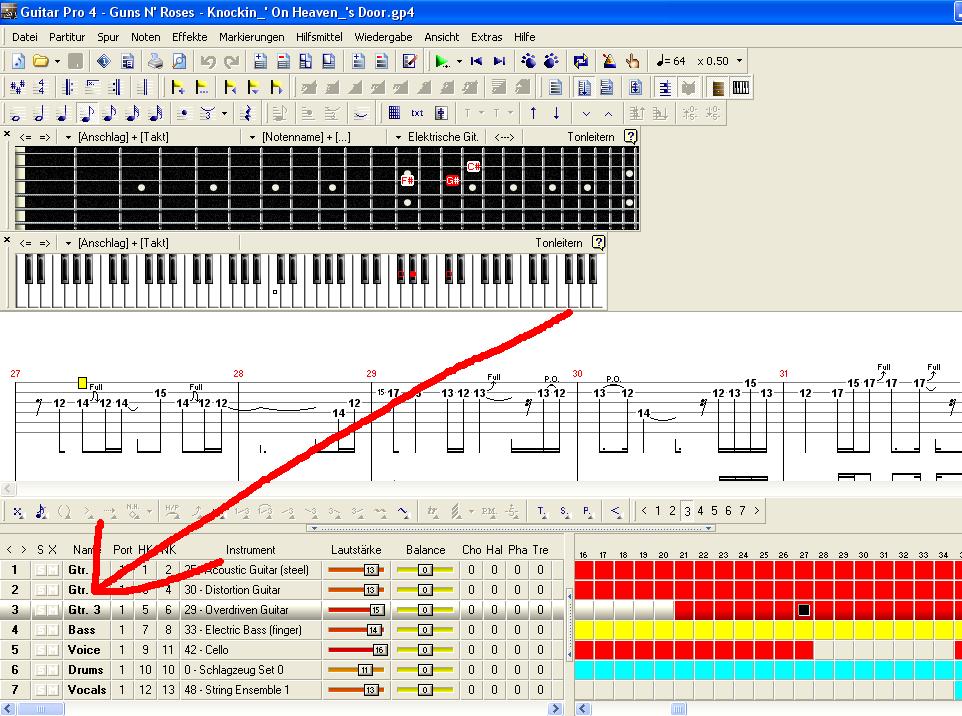Apply fade-in effect icon
The height and width of the screenshot is (716, 962).
click(615, 510)
